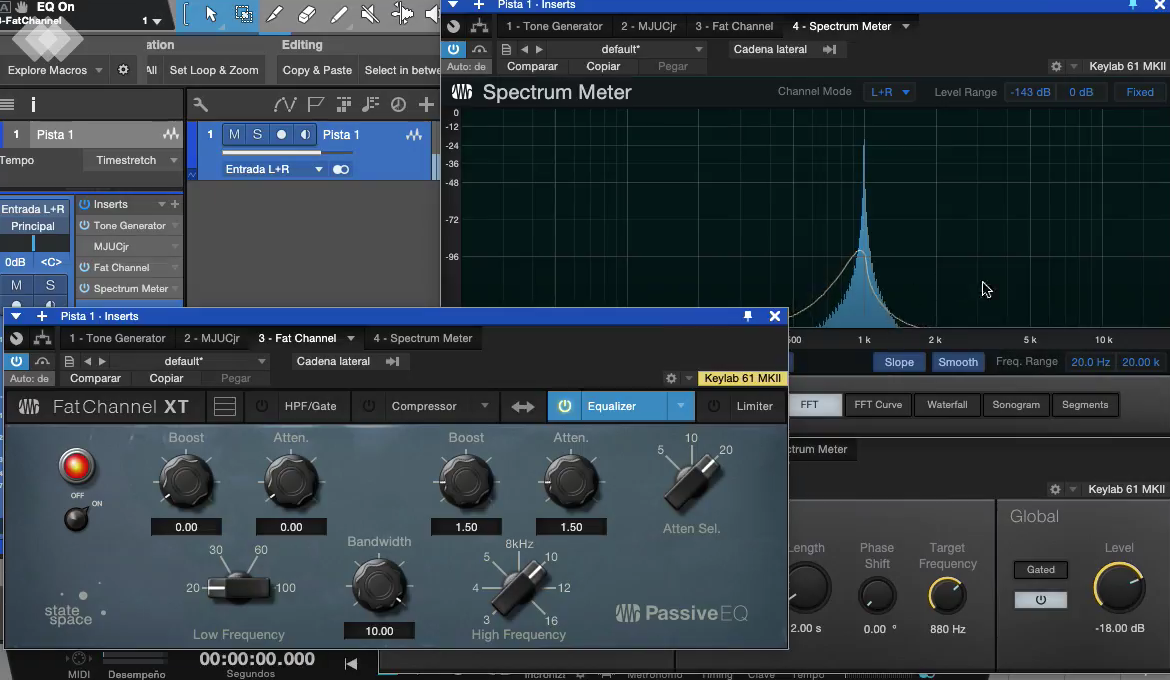
Task: Bypass the Fat Channel insert in Inserts list
Action: coord(84,267)
